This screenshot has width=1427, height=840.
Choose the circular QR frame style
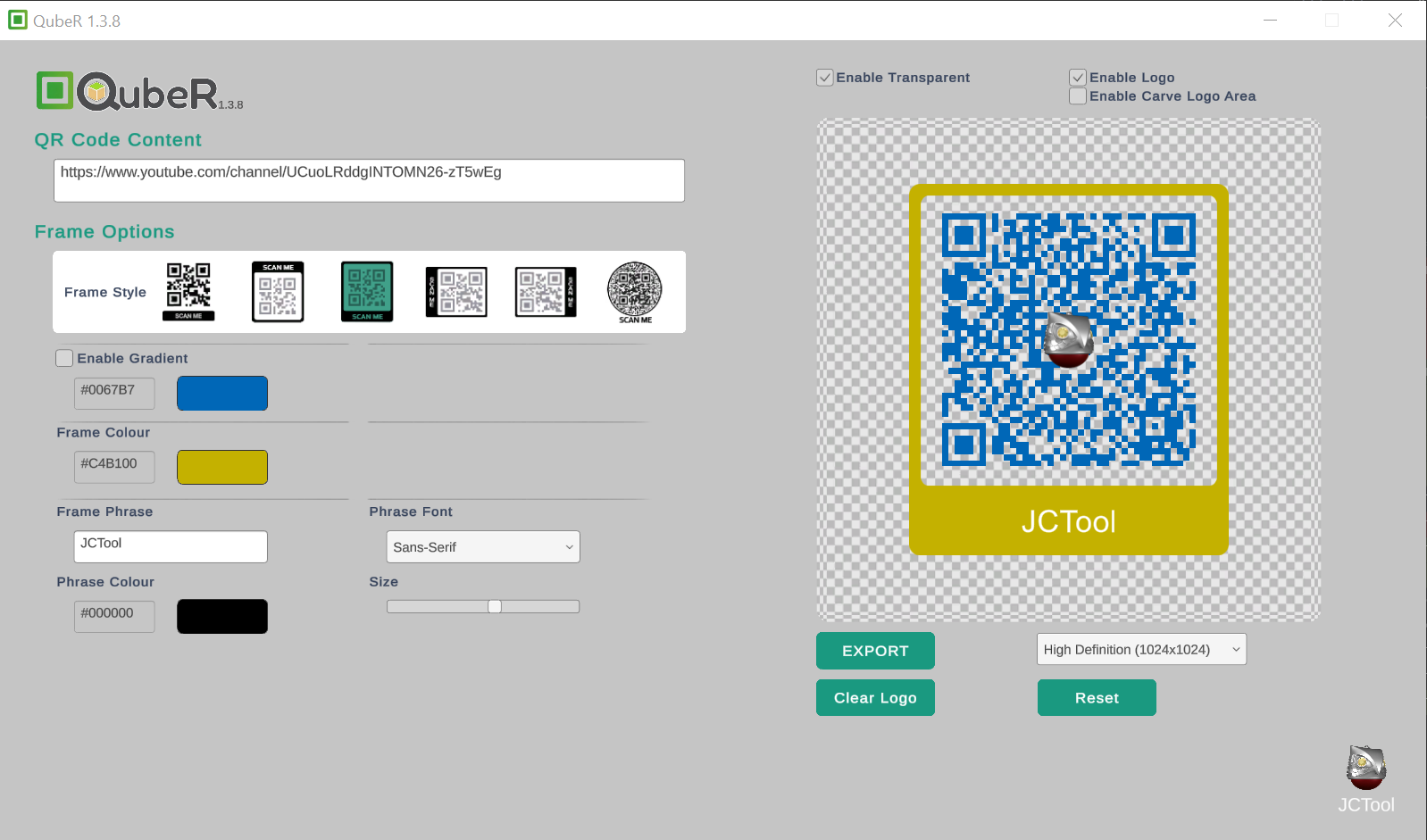click(635, 292)
